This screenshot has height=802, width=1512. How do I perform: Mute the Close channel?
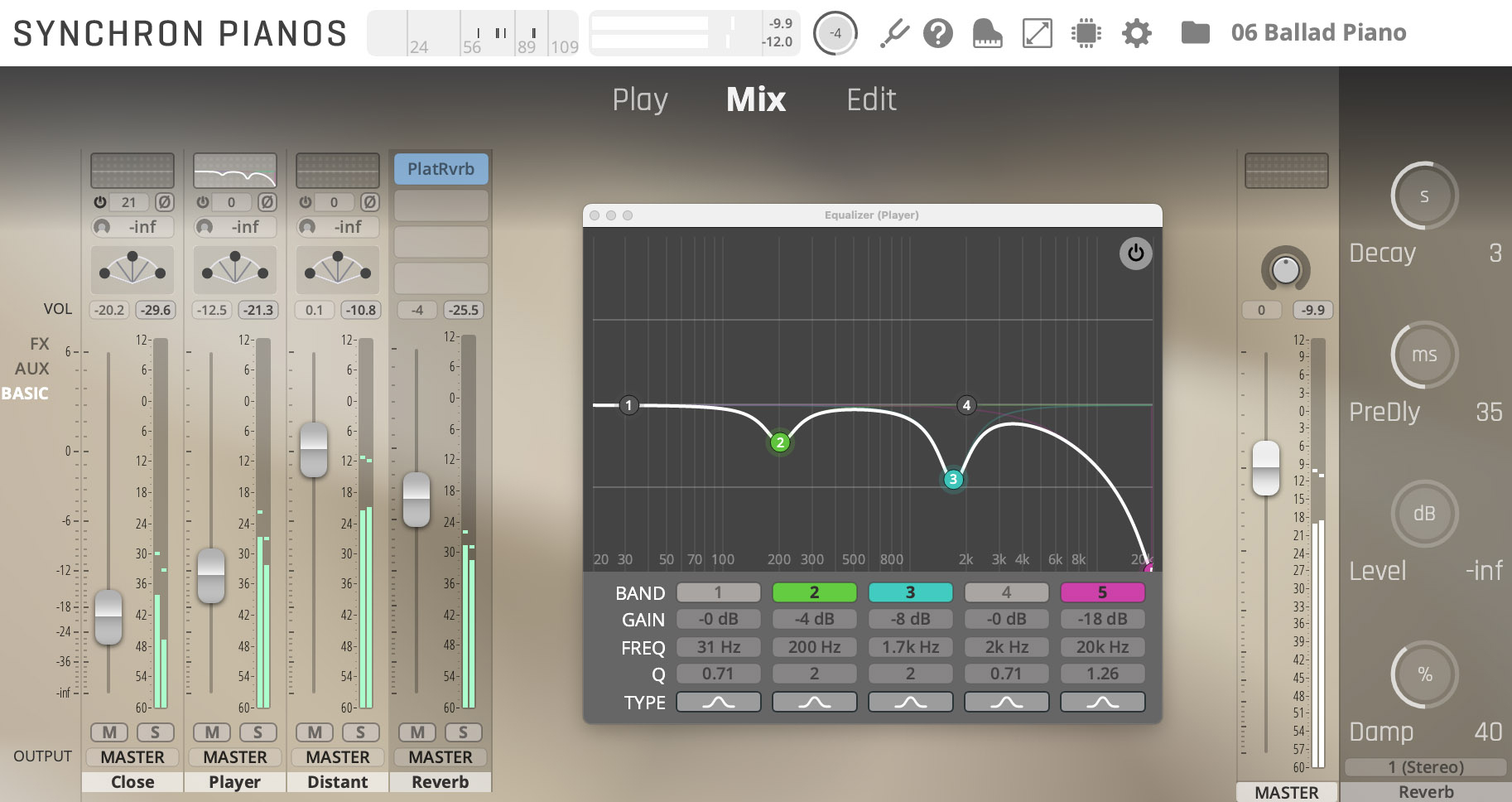[x=109, y=732]
